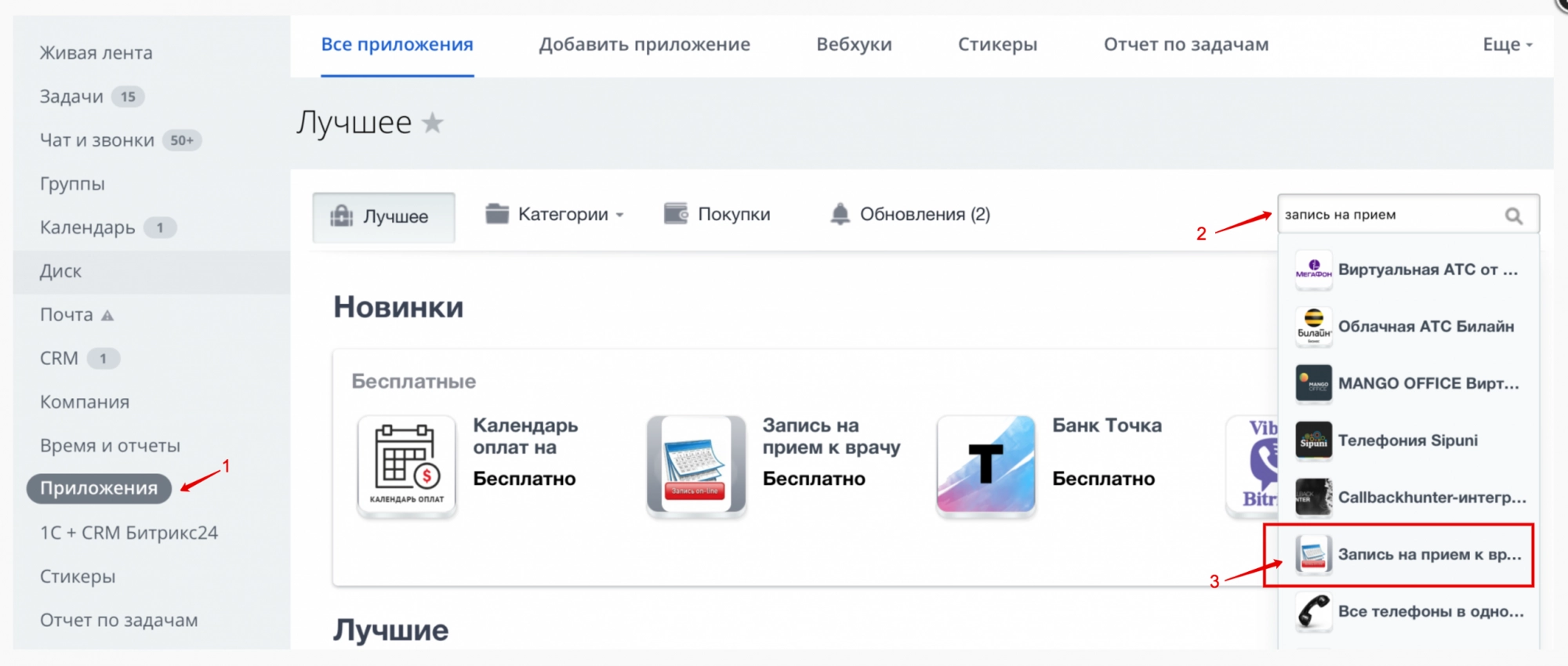Select Запись на прием к врачу suggestion
Screen dimensions: 1568x666
click(1428, 555)
